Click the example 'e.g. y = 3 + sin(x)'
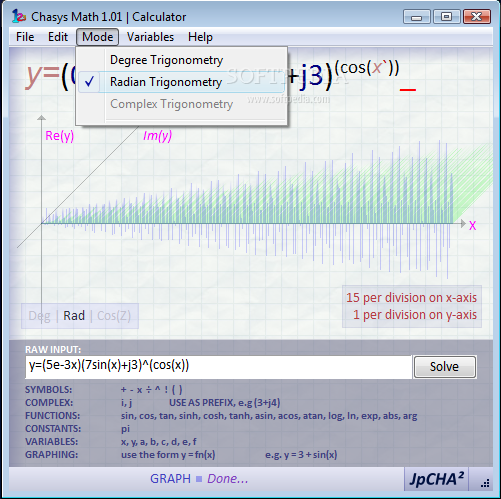 click(x=301, y=455)
